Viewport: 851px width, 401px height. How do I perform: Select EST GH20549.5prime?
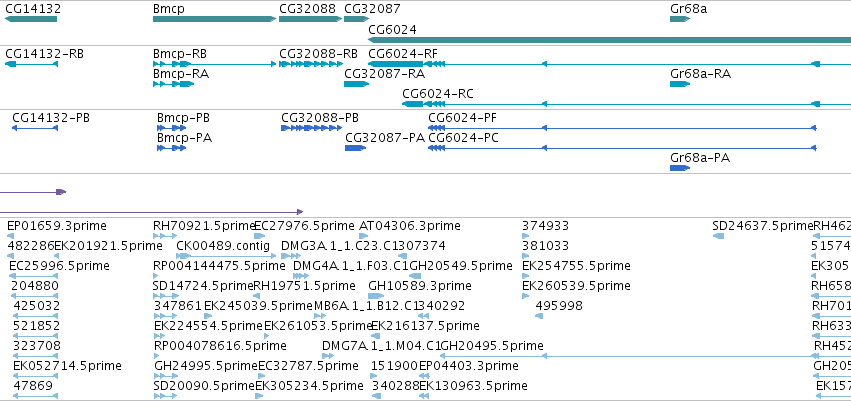coord(415,276)
